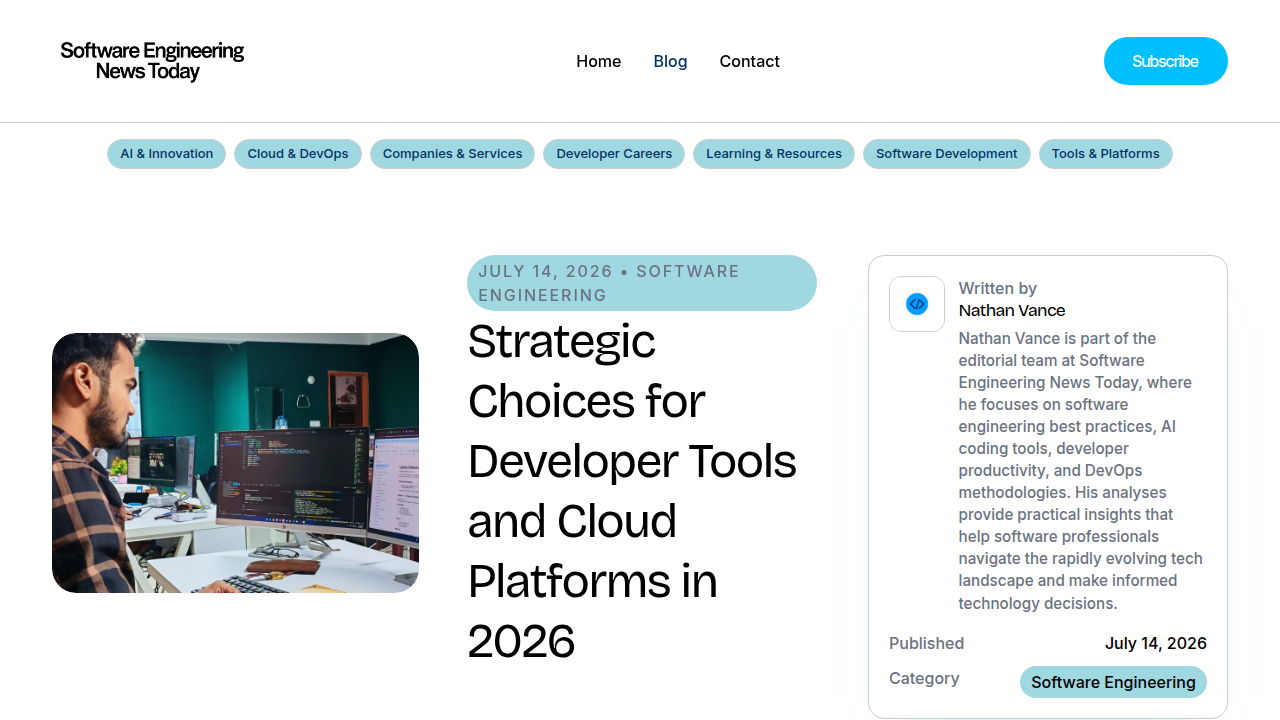Click the published date July 14, 2026
Image resolution: width=1280 pixels, height=720 pixels.
[x=1156, y=643]
